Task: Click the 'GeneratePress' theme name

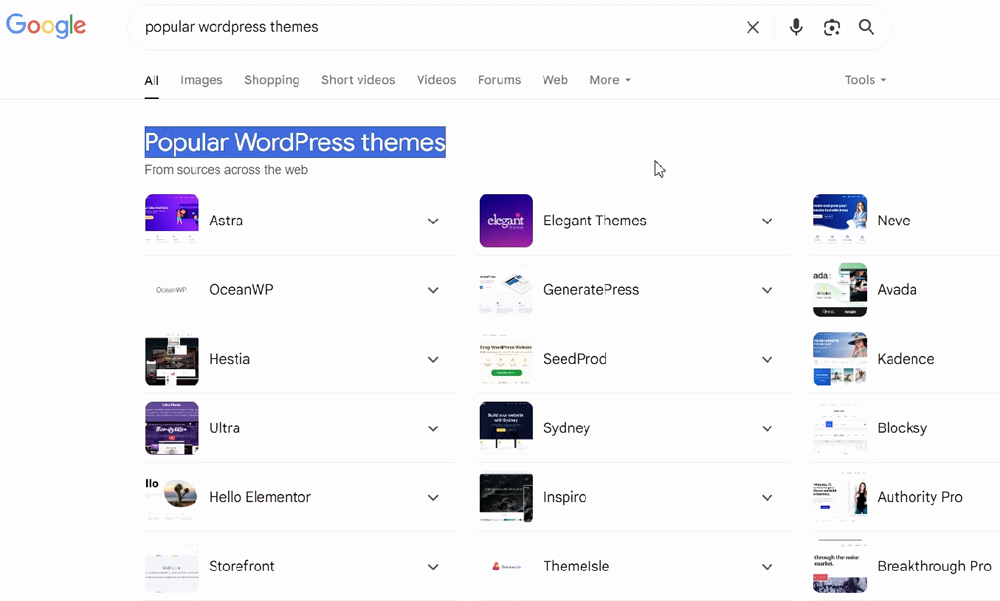Action: 591,290
